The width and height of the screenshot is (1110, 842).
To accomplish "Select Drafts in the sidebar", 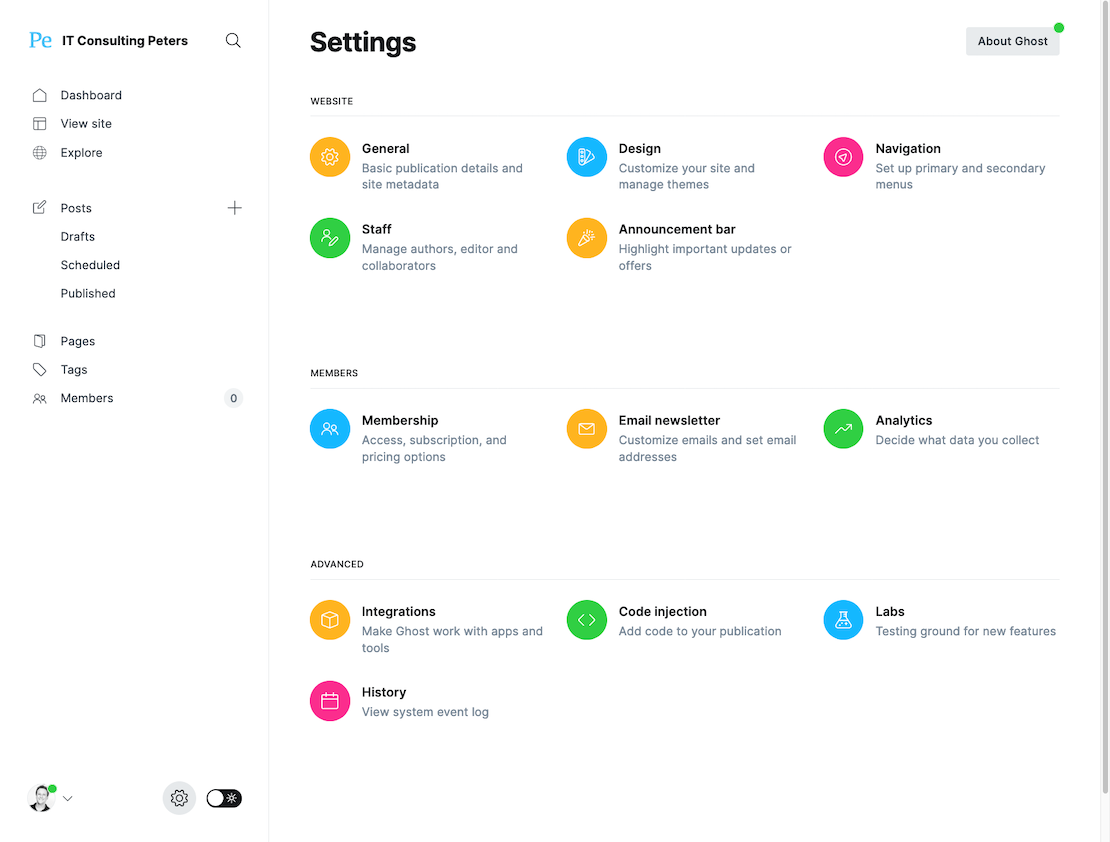I will [x=77, y=236].
